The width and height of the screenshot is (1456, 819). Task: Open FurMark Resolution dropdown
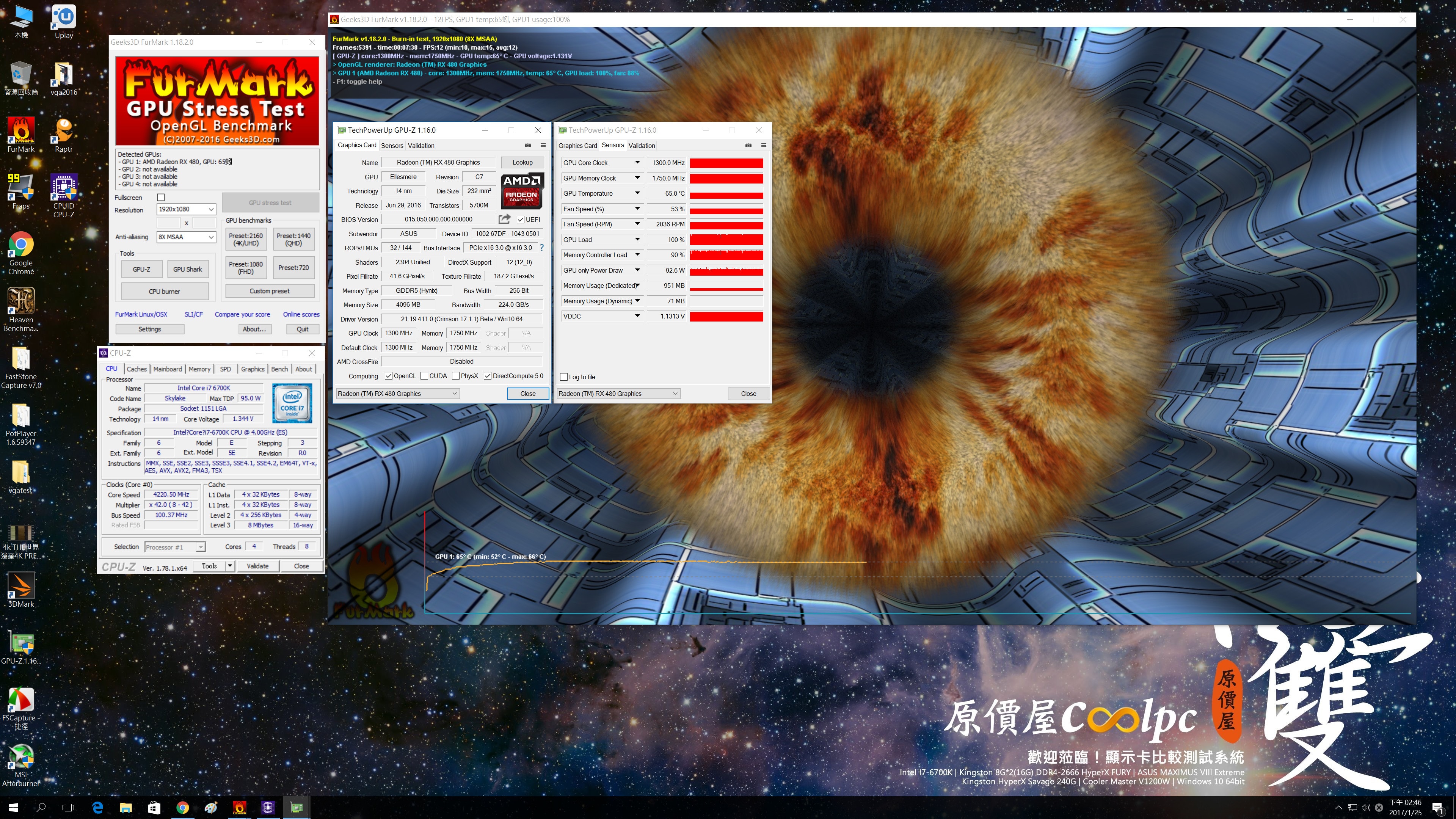(186, 209)
